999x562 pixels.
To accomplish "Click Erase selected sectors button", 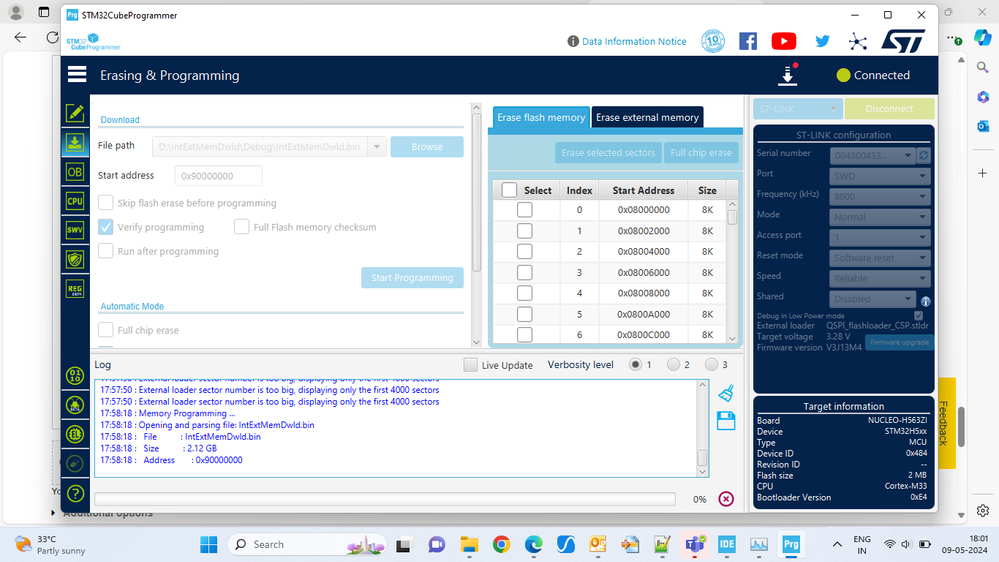I will pos(608,153).
